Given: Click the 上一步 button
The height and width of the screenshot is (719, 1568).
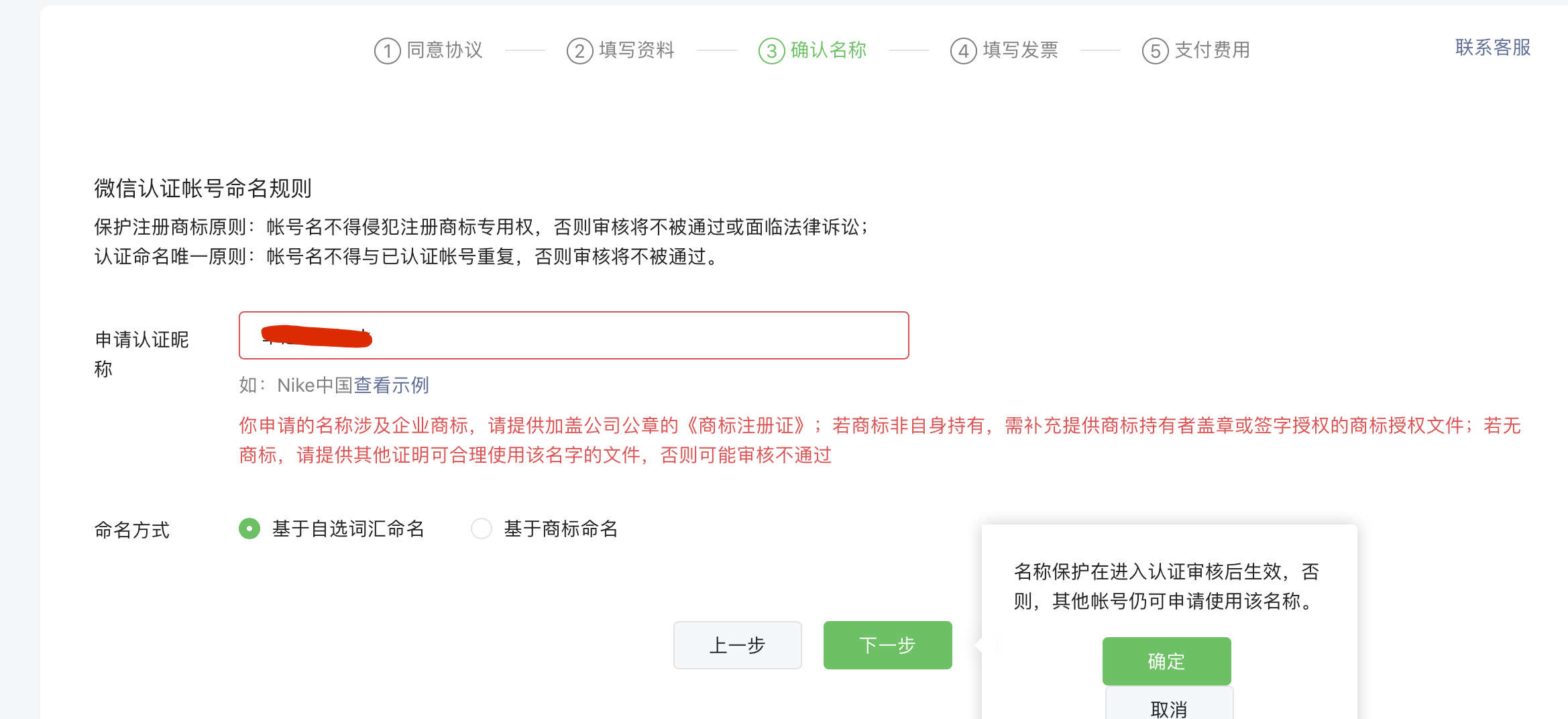Looking at the screenshot, I should (738, 645).
